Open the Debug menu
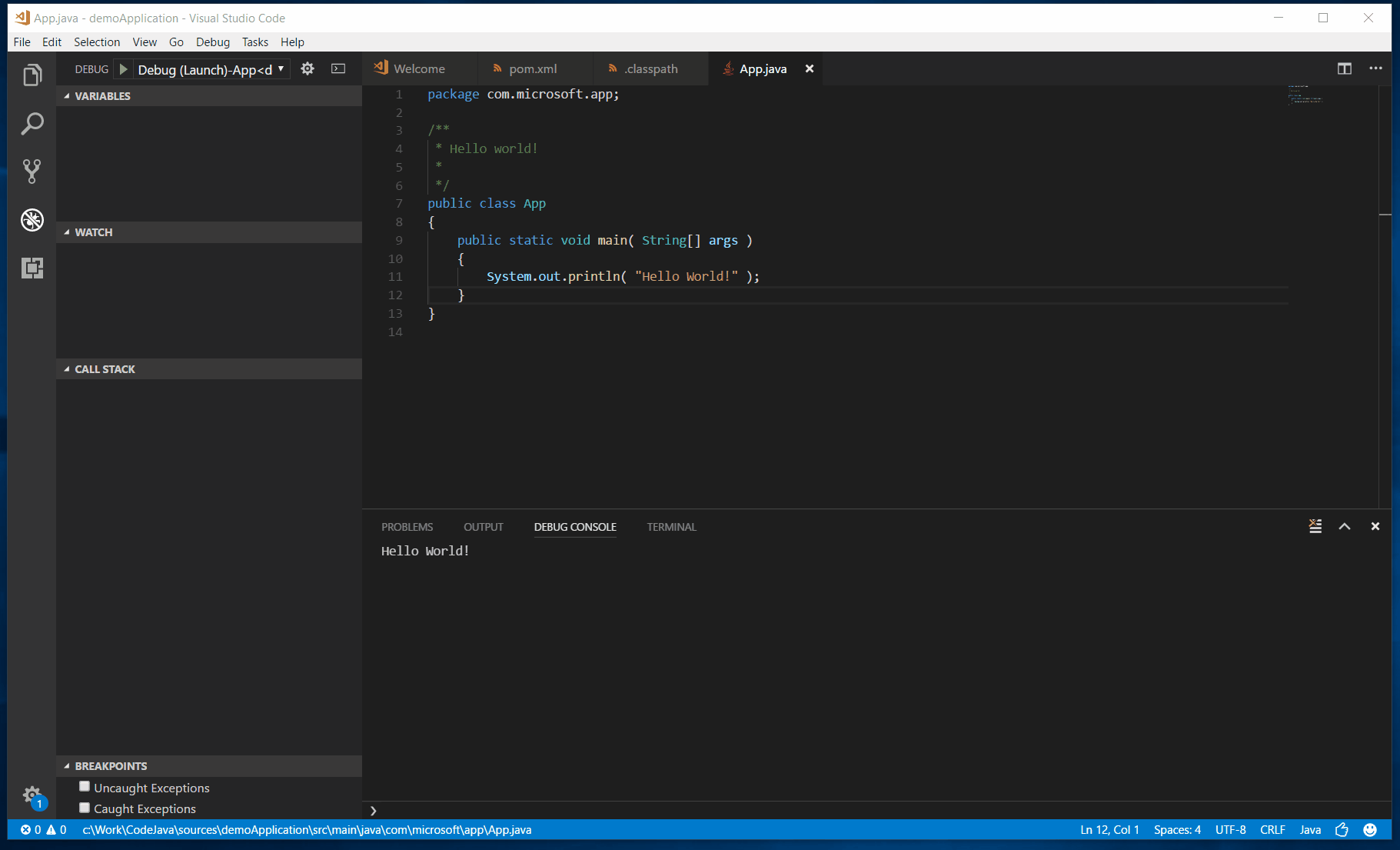 tap(213, 42)
